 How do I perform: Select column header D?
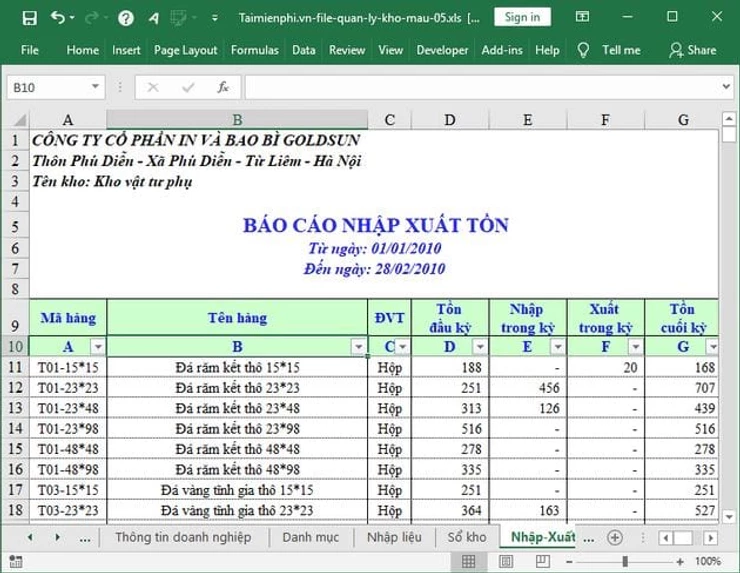click(x=450, y=120)
